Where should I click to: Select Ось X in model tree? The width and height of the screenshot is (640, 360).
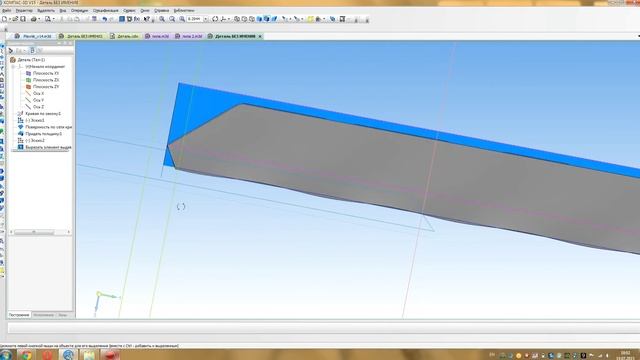[x=38, y=93]
